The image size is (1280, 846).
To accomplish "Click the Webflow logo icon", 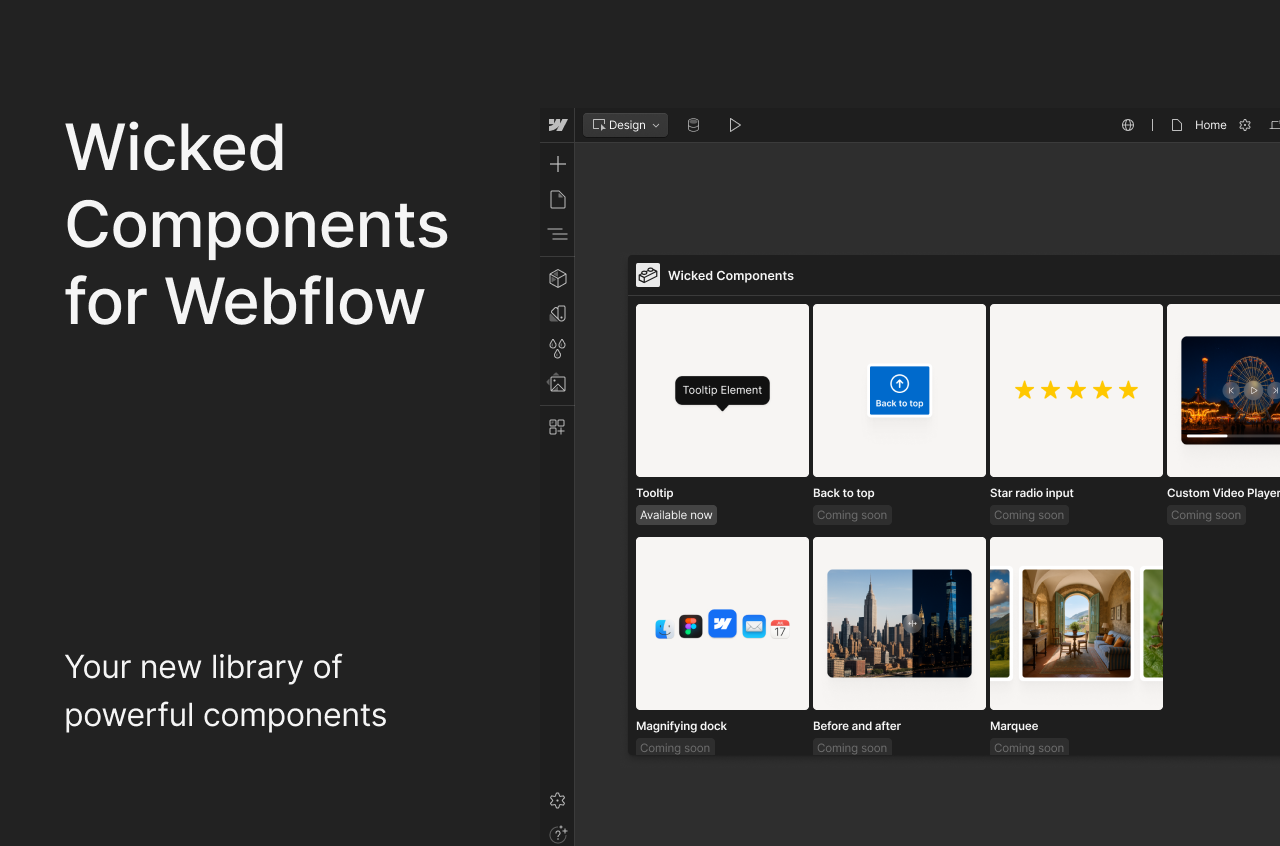I will [558, 125].
